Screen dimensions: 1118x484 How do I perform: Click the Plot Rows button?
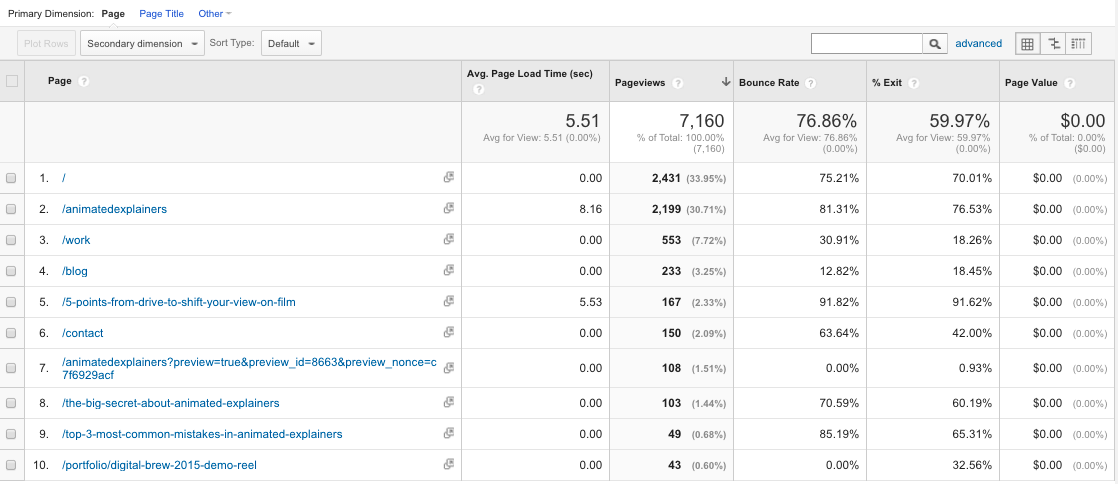pyautogui.click(x=46, y=43)
